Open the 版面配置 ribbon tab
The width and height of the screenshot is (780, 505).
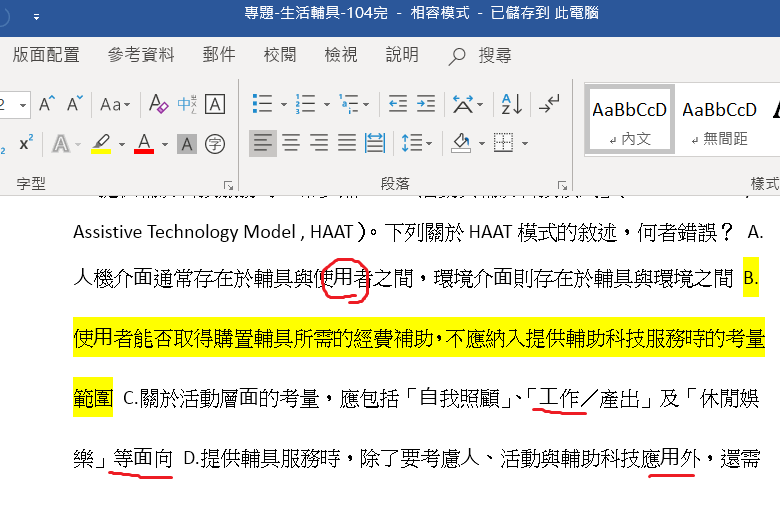click(x=46, y=55)
